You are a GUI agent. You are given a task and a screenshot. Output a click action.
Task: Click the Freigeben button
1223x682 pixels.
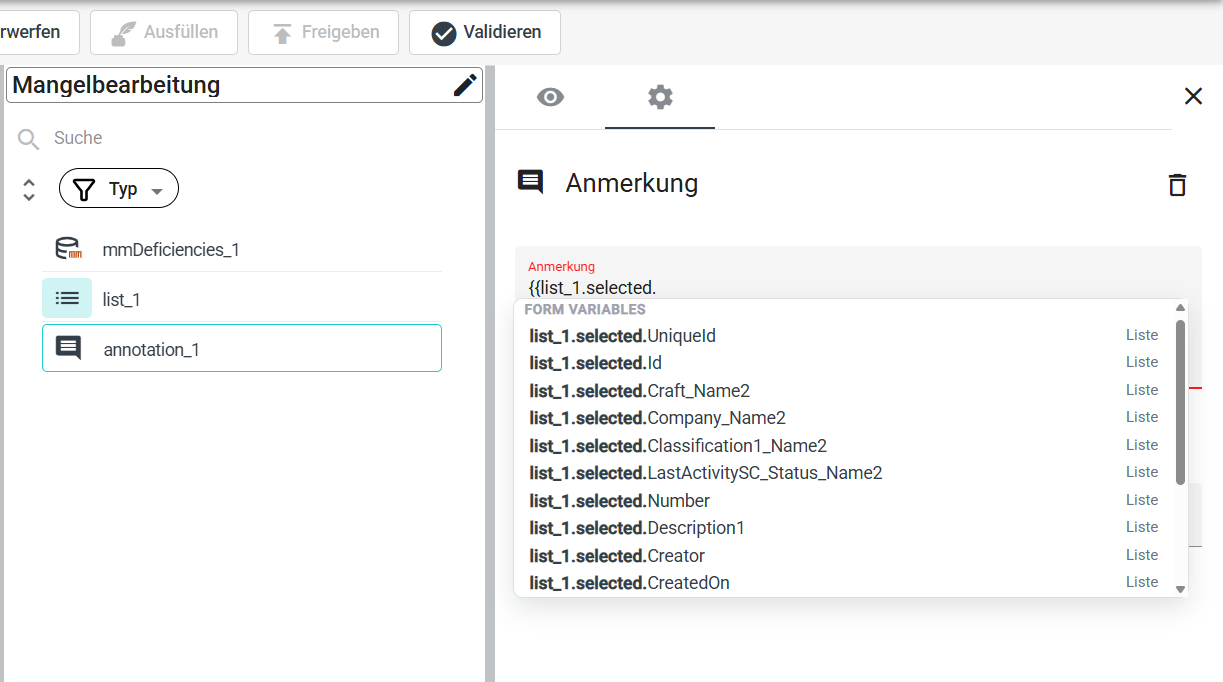coord(323,32)
